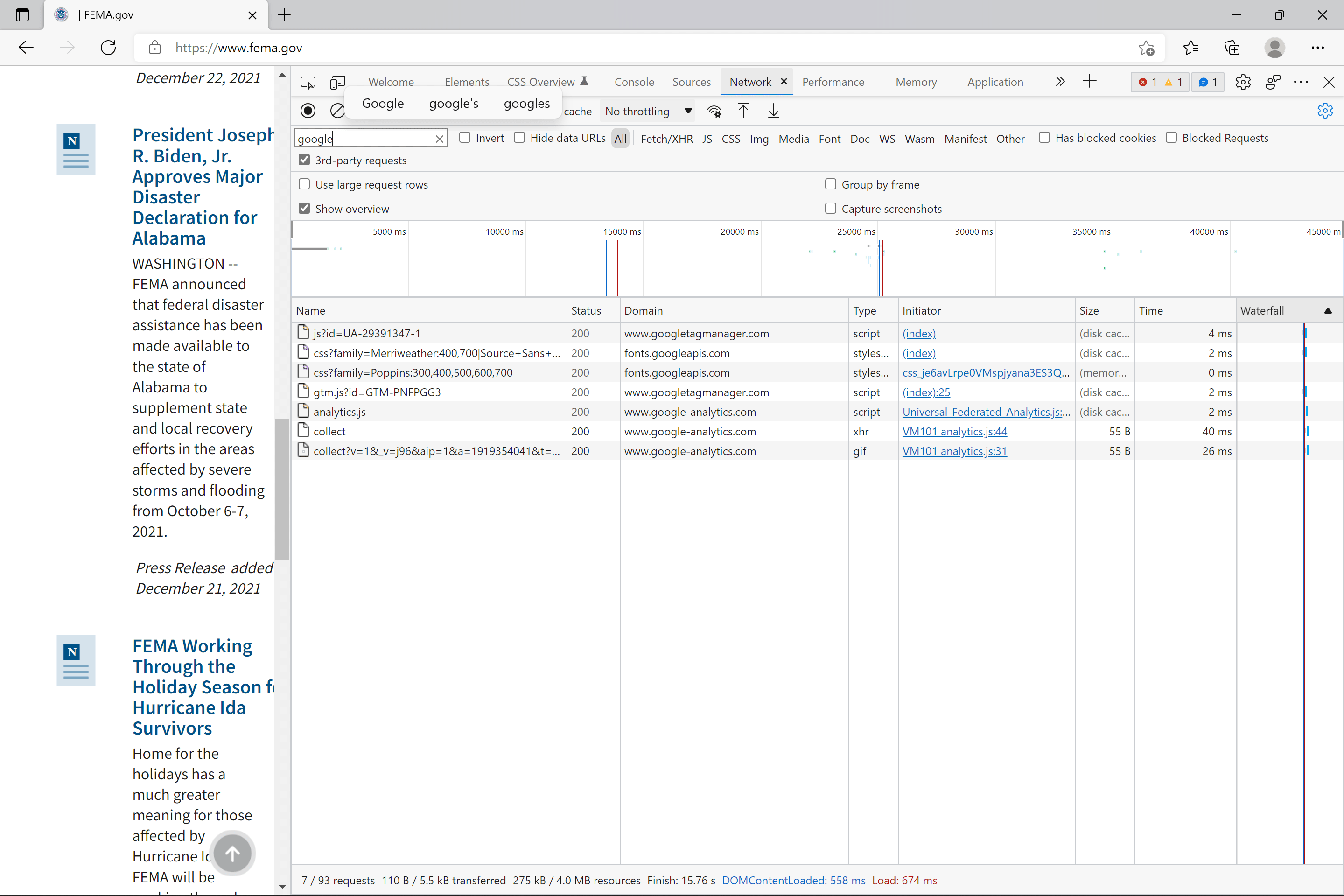
Task: Uncheck 3rd-party requests checkbox
Action: [x=305, y=160]
